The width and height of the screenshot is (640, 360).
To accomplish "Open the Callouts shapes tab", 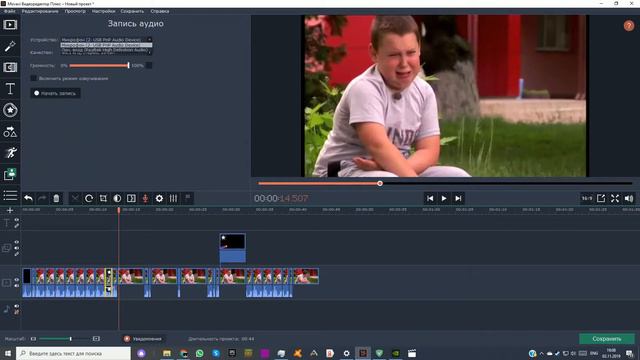I will 10,131.
